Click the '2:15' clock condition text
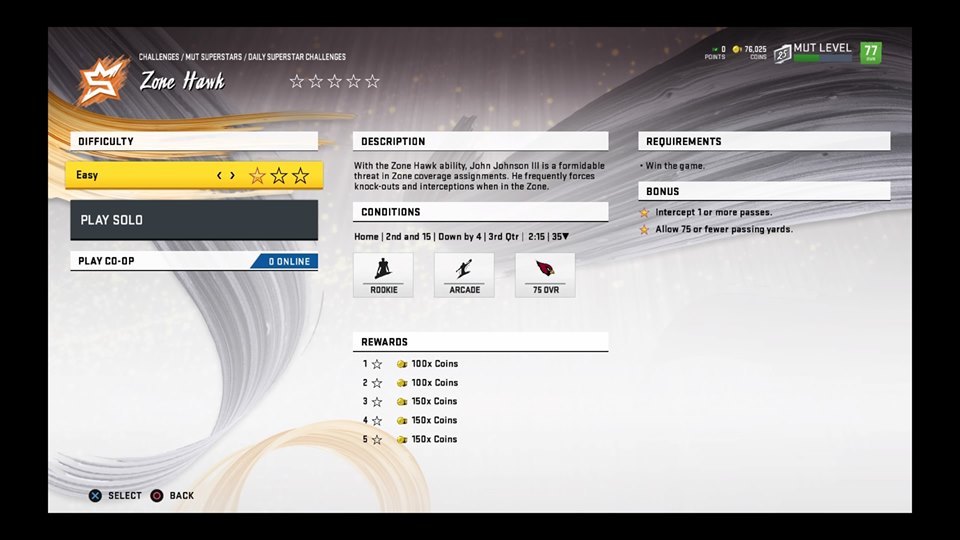Viewport: 960px width, 540px height. click(x=536, y=236)
